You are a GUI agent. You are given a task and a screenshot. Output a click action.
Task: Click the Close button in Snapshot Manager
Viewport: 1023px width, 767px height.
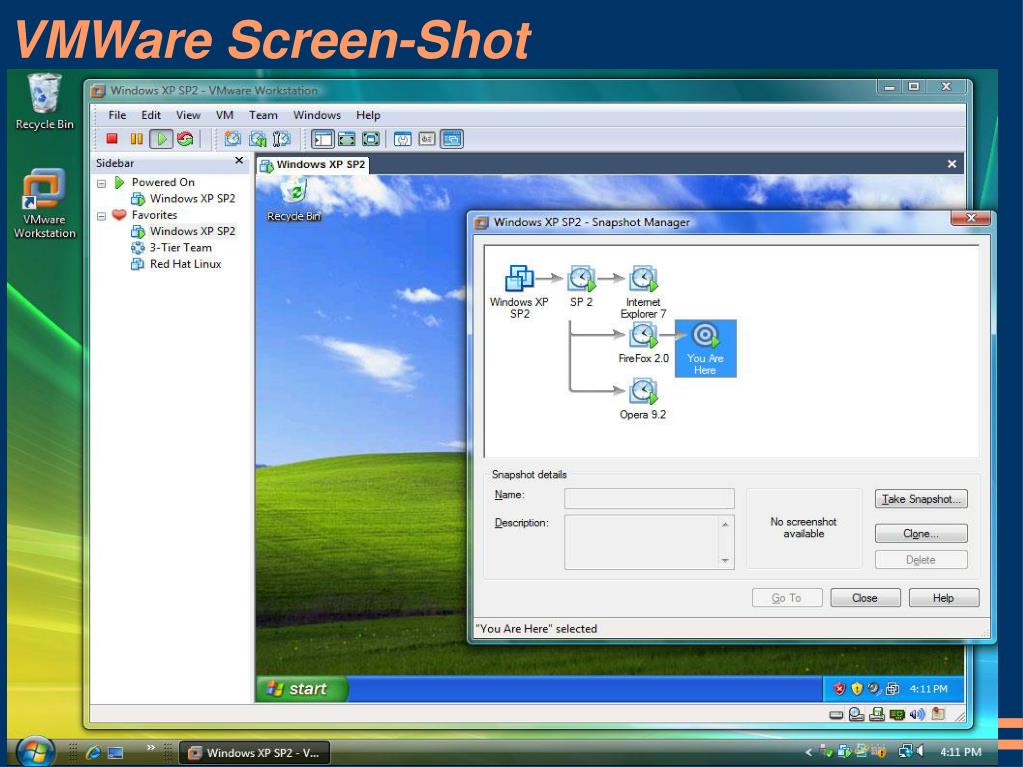tap(865, 597)
